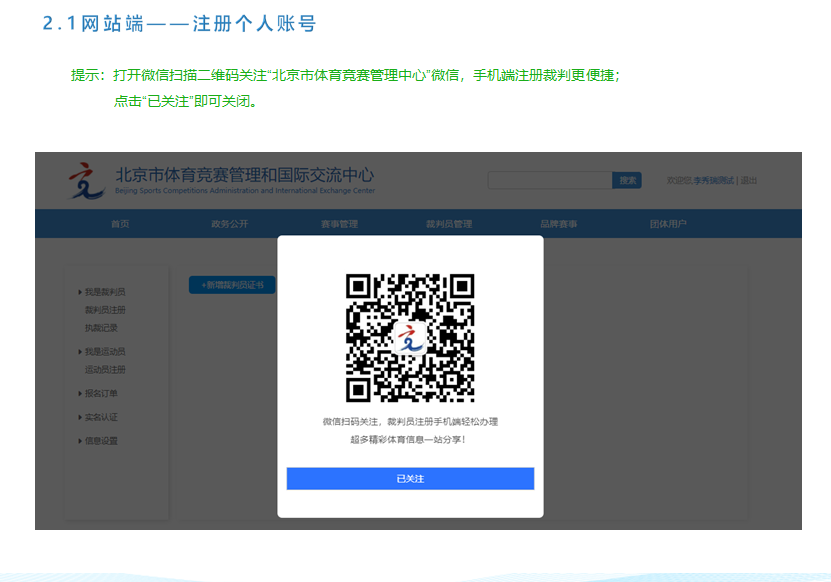Select 运动员注册 in the sidebar

pyautogui.click(x=105, y=369)
